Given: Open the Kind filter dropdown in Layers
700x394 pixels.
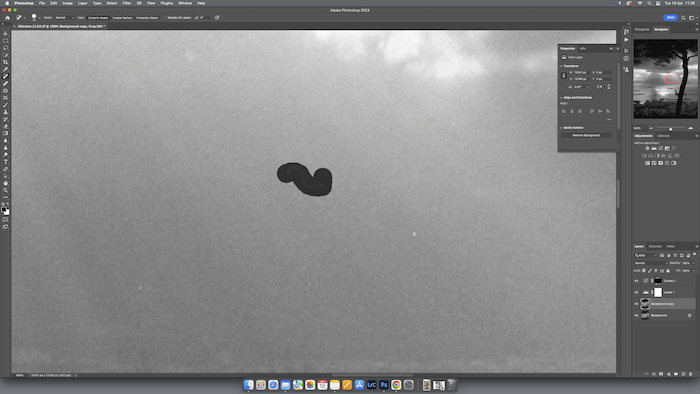Looking at the screenshot, I should 646,256.
